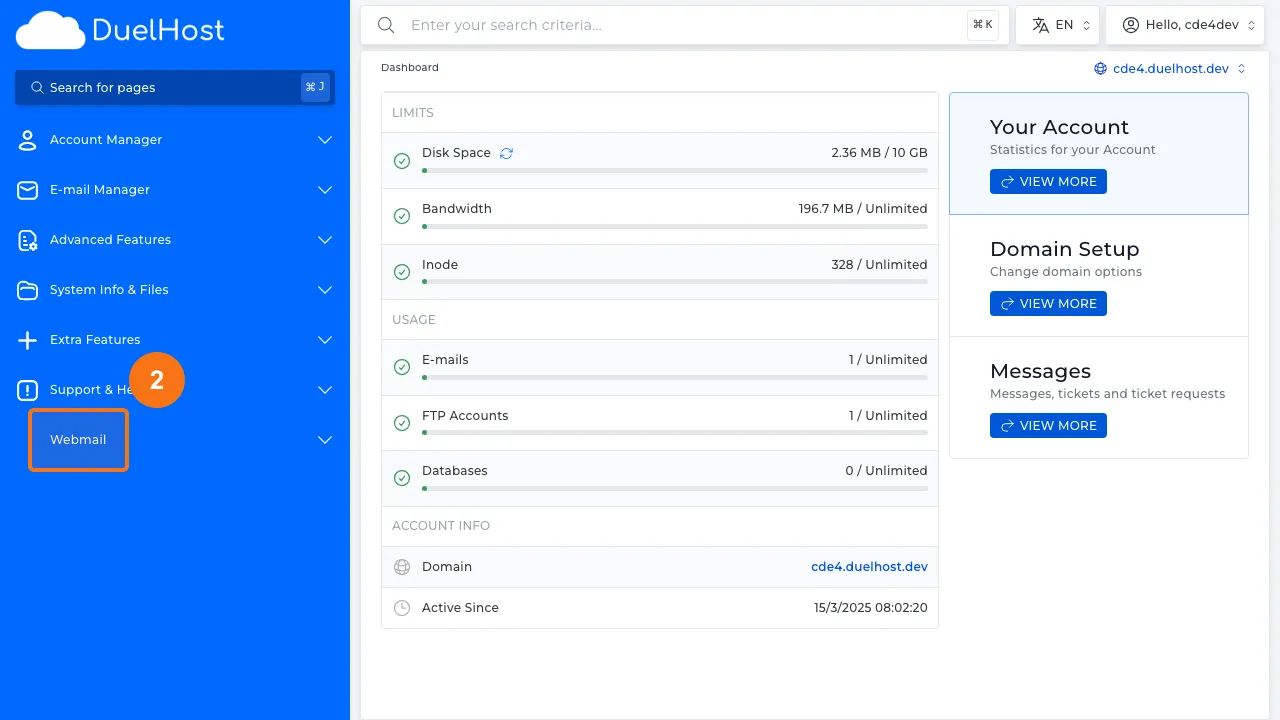Click the magnifier icon in top search bar
Viewport: 1280px width, 720px height.
[x=386, y=25]
